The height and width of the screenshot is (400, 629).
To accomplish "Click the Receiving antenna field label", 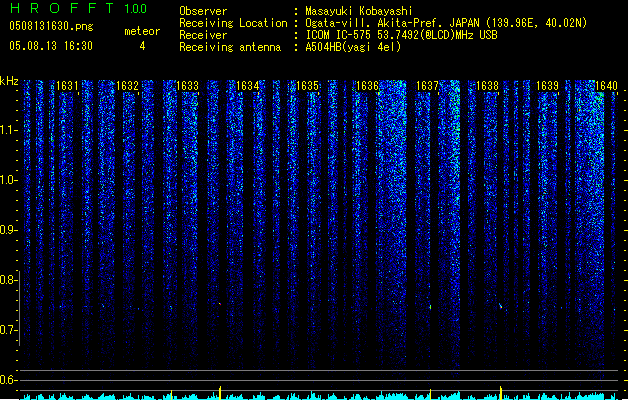I will (230, 47).
